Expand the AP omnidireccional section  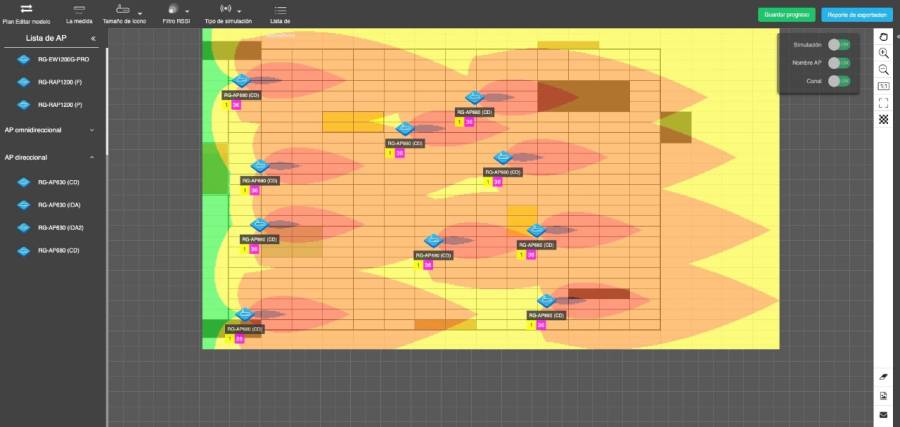pos(92,130)
